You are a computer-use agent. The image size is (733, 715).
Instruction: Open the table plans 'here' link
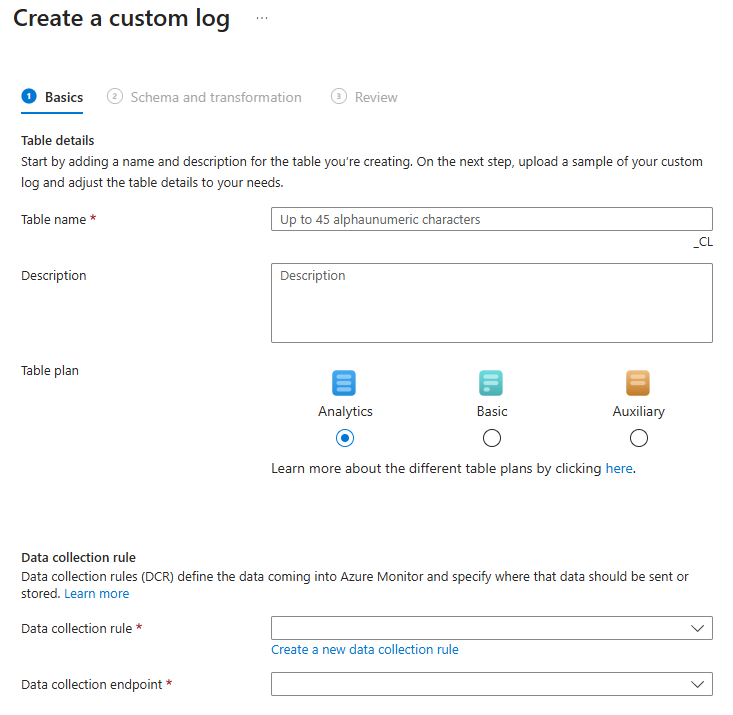(x=619, y=468)
